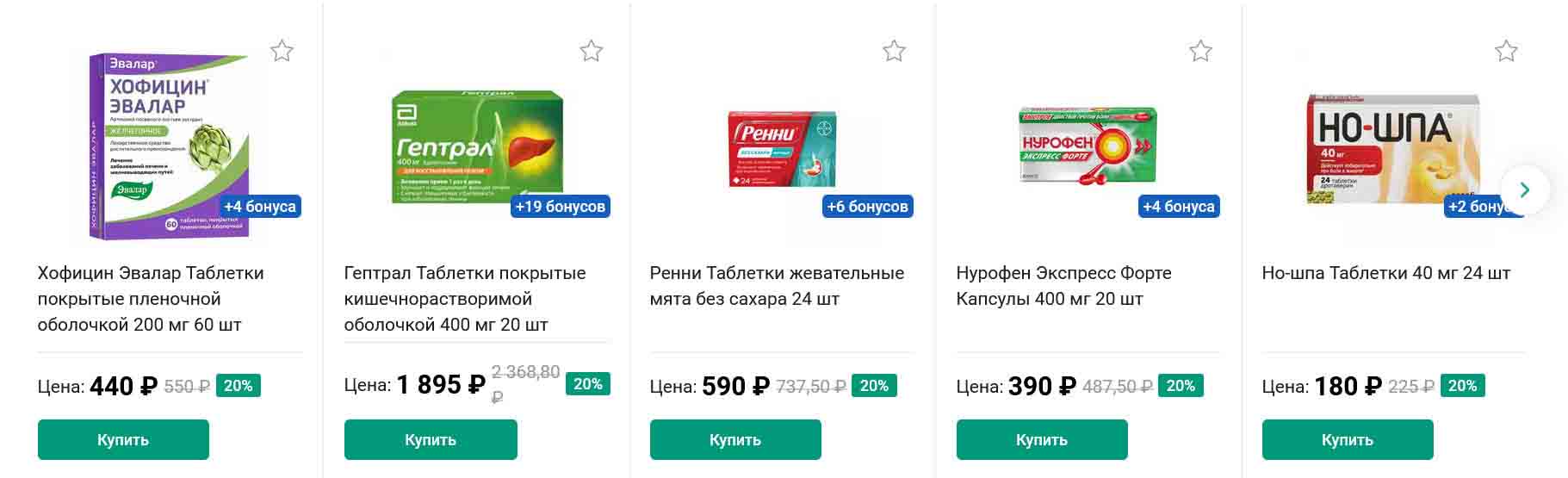Click the +4 бонуса badge on Нурофен
Viewport: 1568px width, 478px height.
click(x=1178, y=207)
